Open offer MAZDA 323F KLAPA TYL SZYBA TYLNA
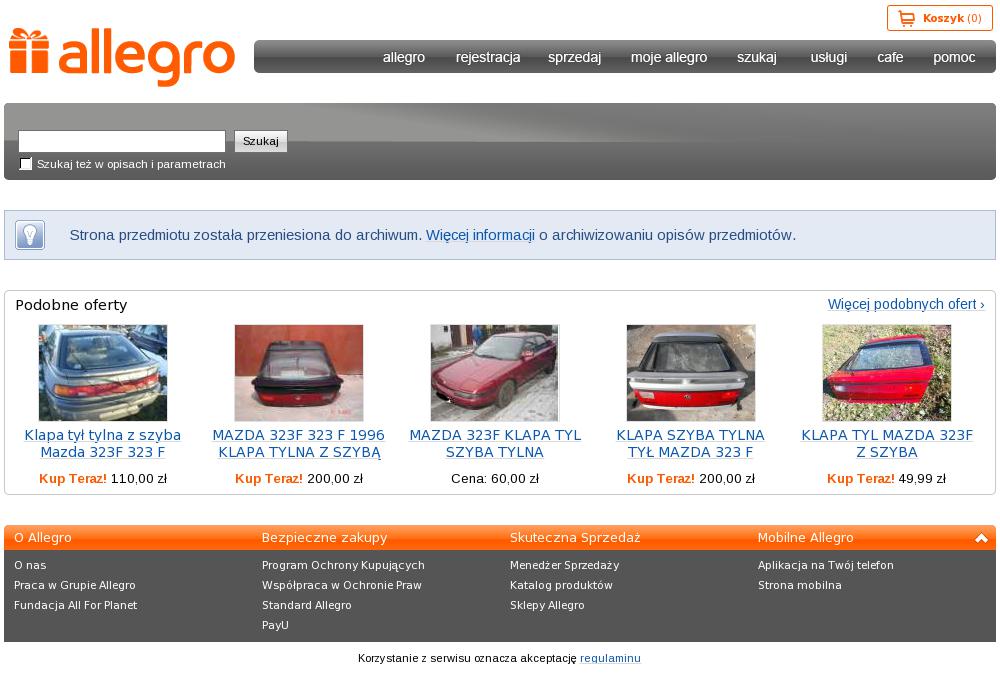The width and height of the screenshot is (1000, 678). (495, 443)
